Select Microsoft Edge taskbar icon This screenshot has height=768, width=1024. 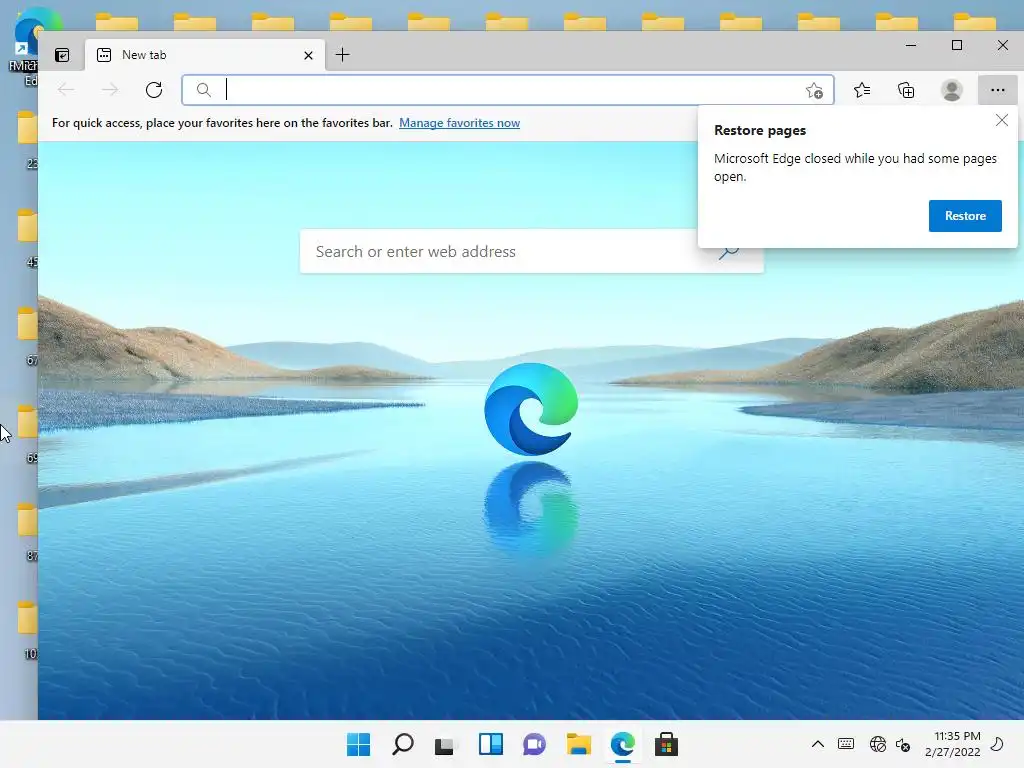click(622, 744)
